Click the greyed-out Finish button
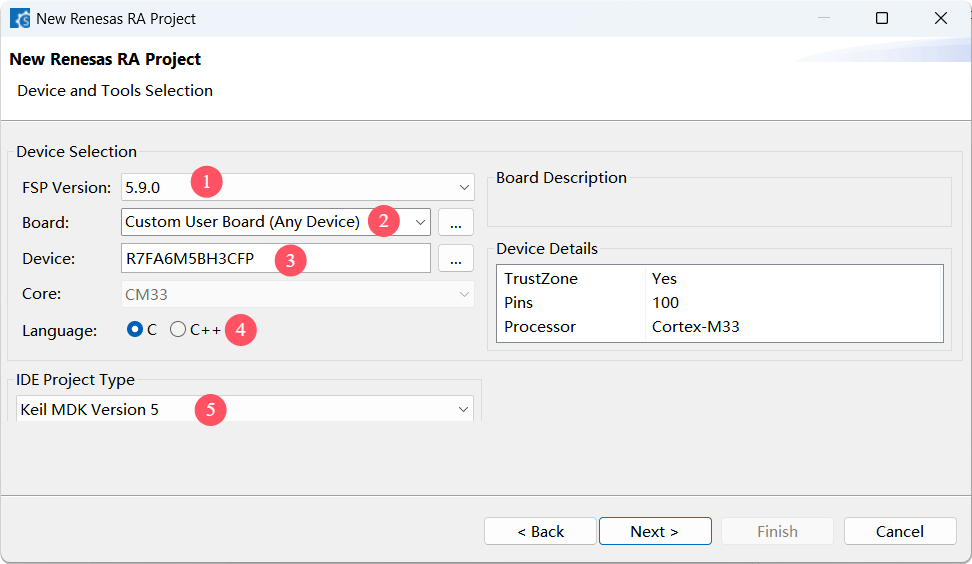 pos(777,531)
